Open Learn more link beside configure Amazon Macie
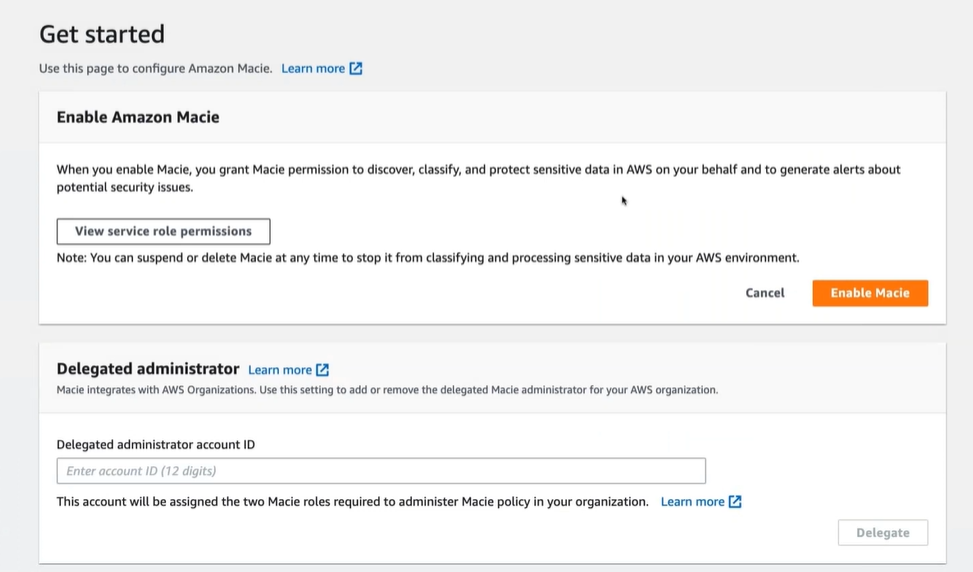 pyautogui.click(x=313, y=68)
